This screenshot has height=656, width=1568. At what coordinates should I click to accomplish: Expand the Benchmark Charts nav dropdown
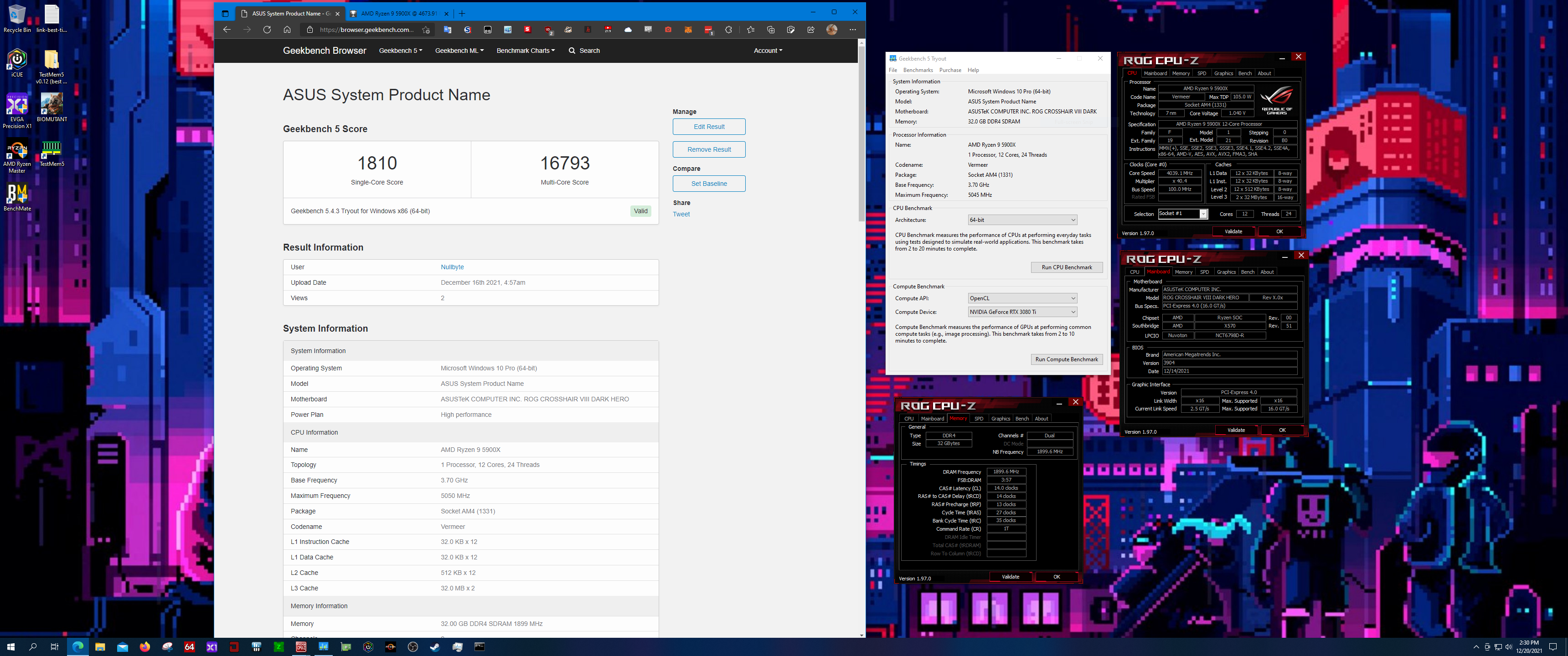[526, 51]
